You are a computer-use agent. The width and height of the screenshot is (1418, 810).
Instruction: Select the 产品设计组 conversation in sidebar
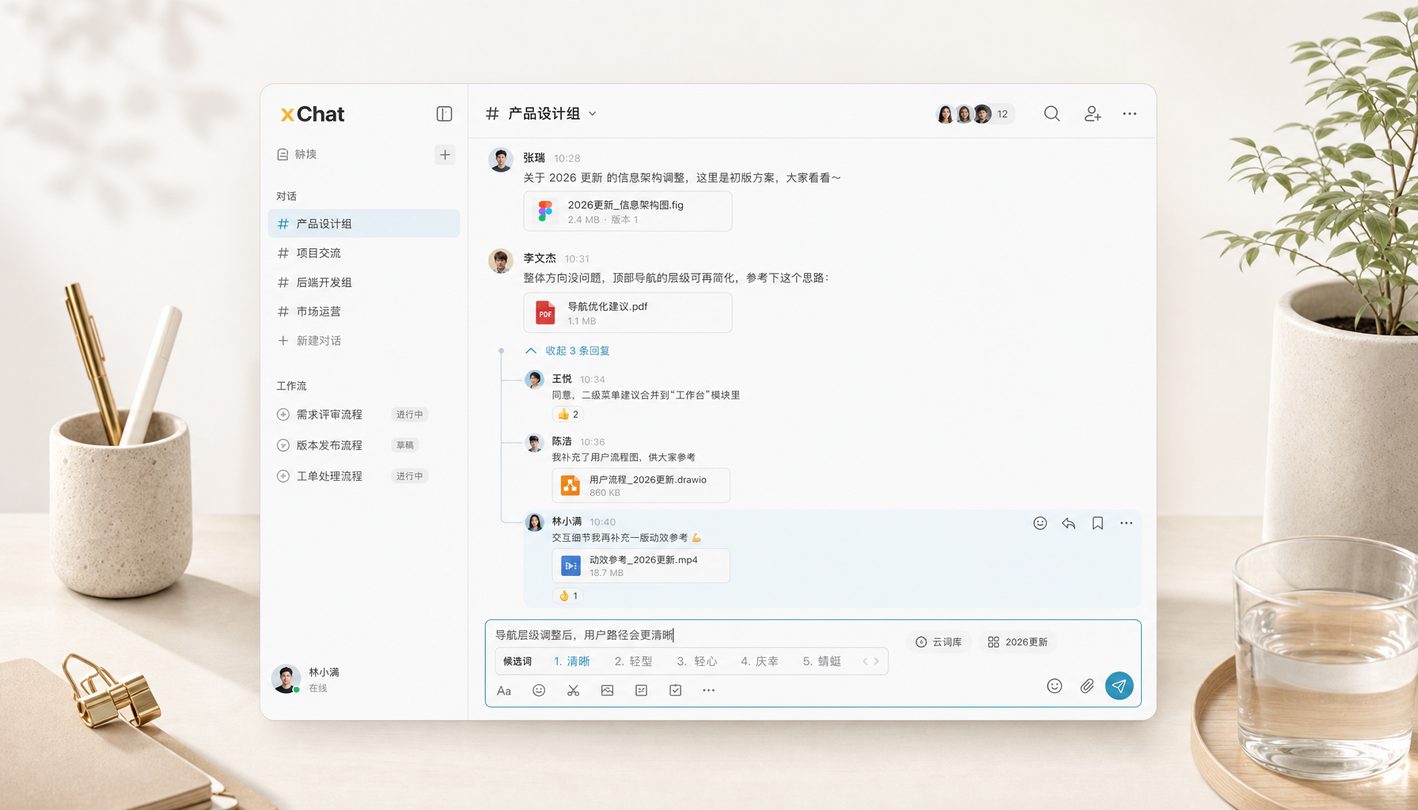[364, 224]
